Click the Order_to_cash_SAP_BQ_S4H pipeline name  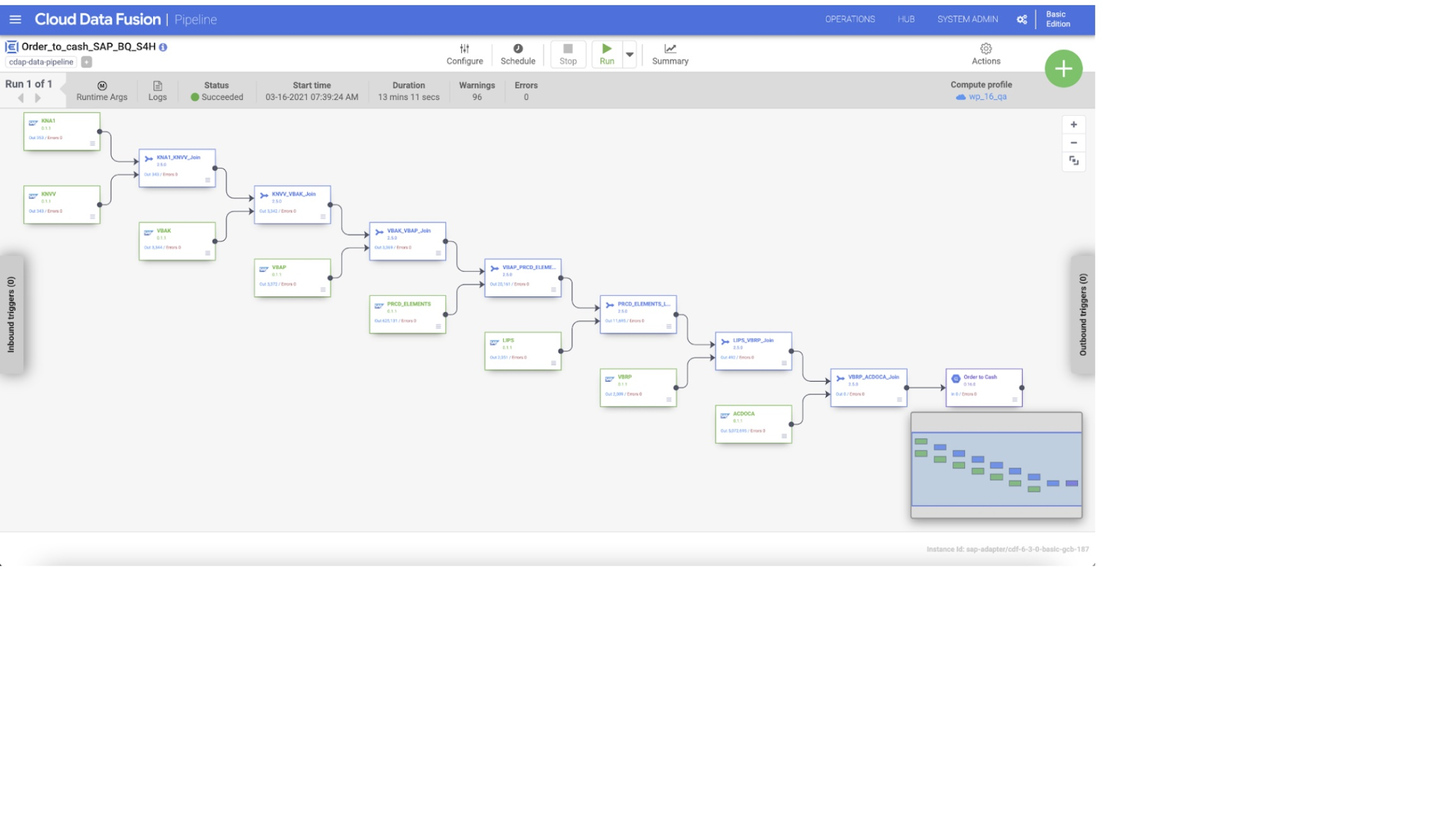89,47
